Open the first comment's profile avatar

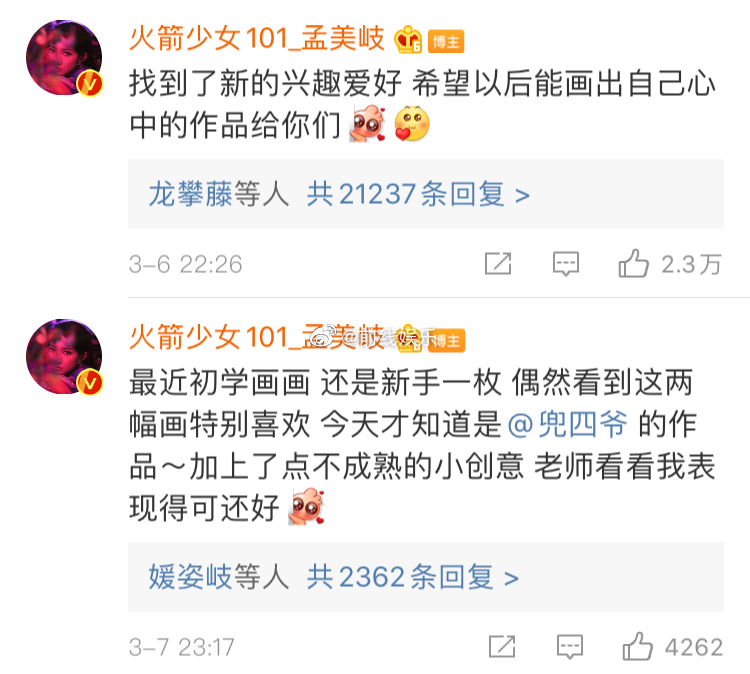[64, 57]
